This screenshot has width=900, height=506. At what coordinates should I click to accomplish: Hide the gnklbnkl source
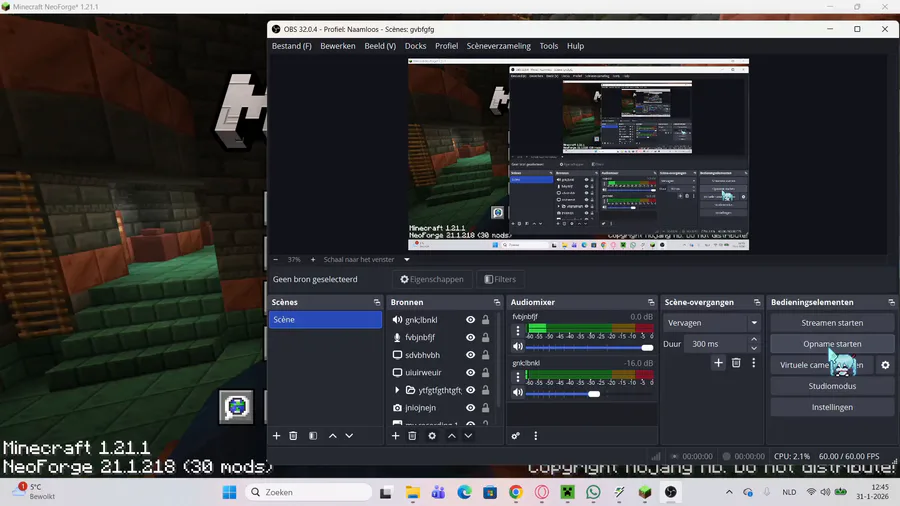point(471,320)
